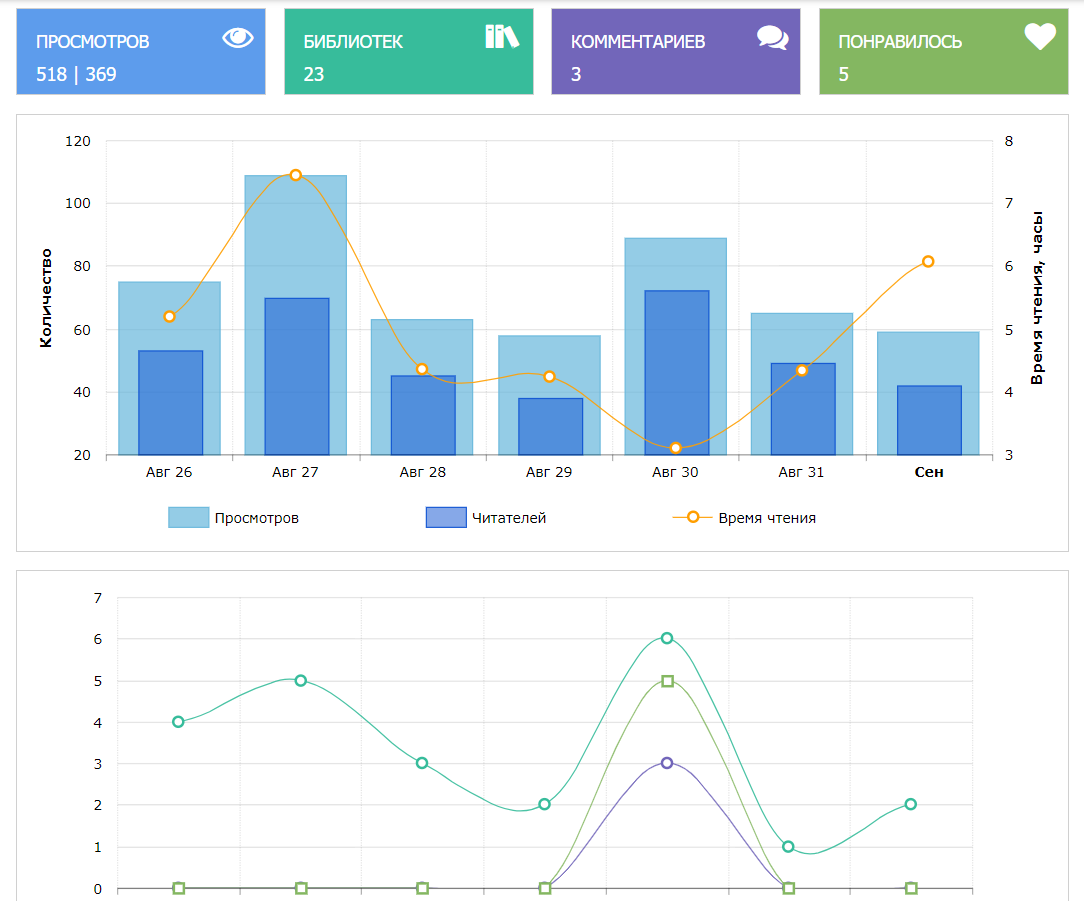1084x901 pixels.
Task: Click the dark Читателей bar for Авг 30
Action: pos(677,372)
